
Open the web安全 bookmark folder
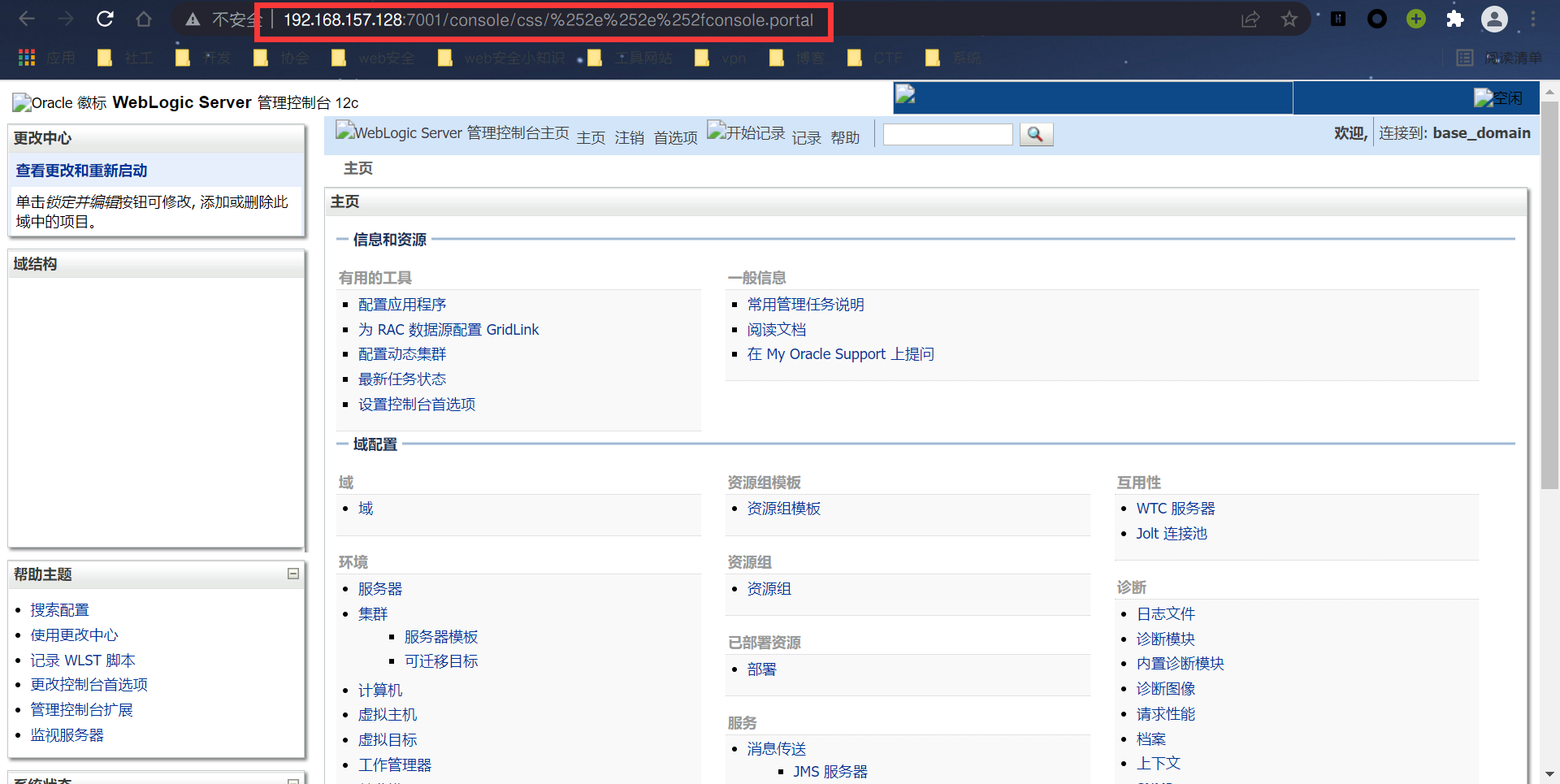click(x=373, y=58)
